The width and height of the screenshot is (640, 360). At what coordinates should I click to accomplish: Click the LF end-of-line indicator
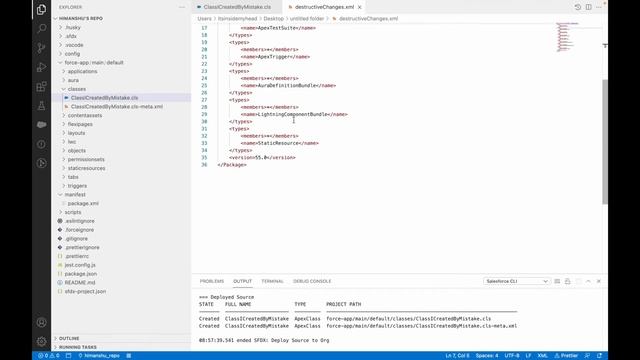pyautogui.click(x=528, y=356)
